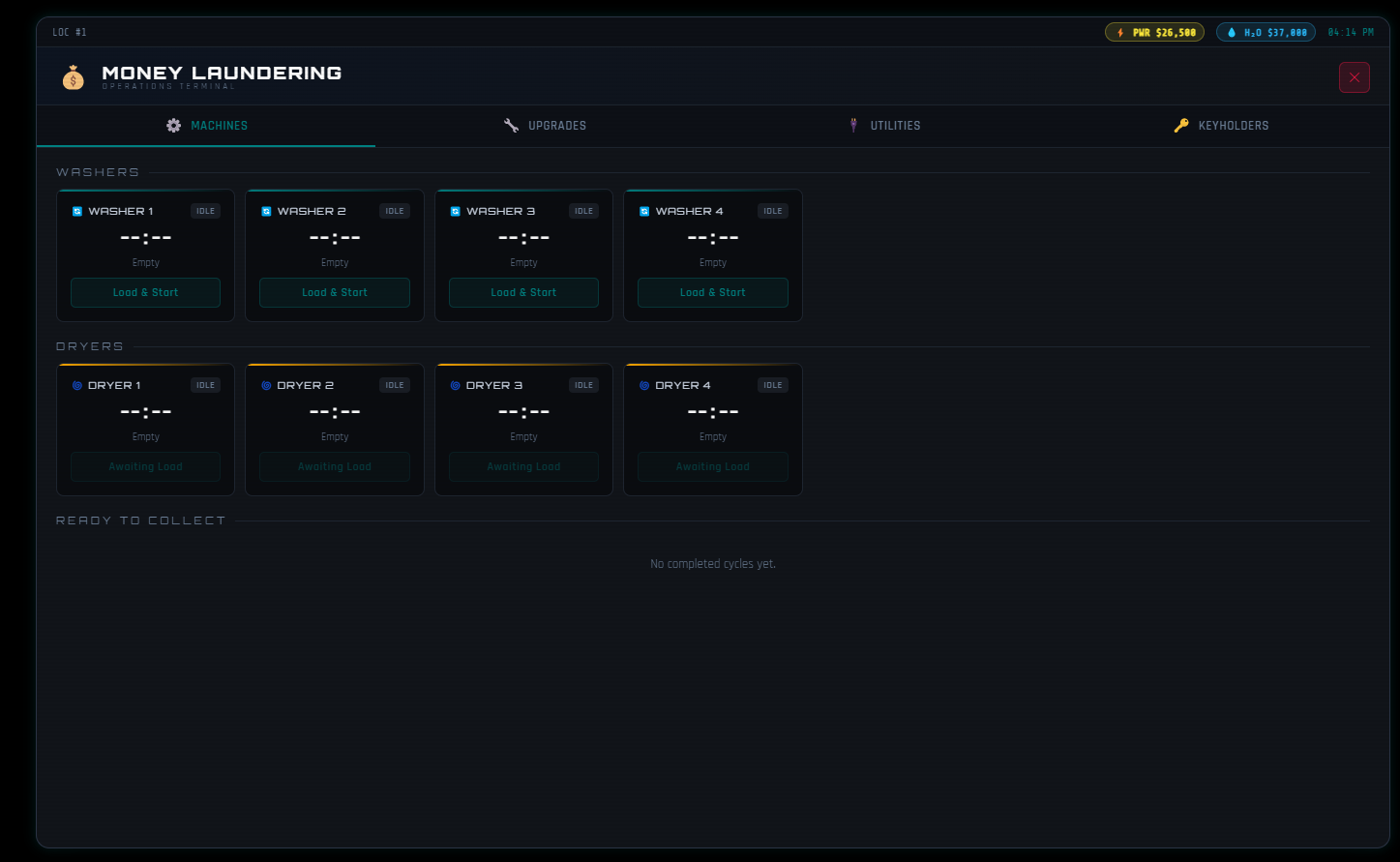Click the key icon beside Keyholders

coord(1180,126)
